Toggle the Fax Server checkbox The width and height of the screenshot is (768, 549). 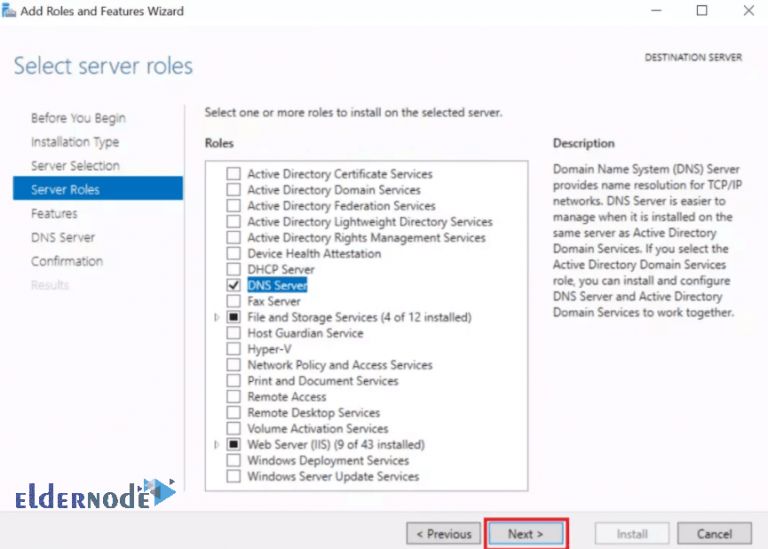pyautogui.click(x=233, y=302)
